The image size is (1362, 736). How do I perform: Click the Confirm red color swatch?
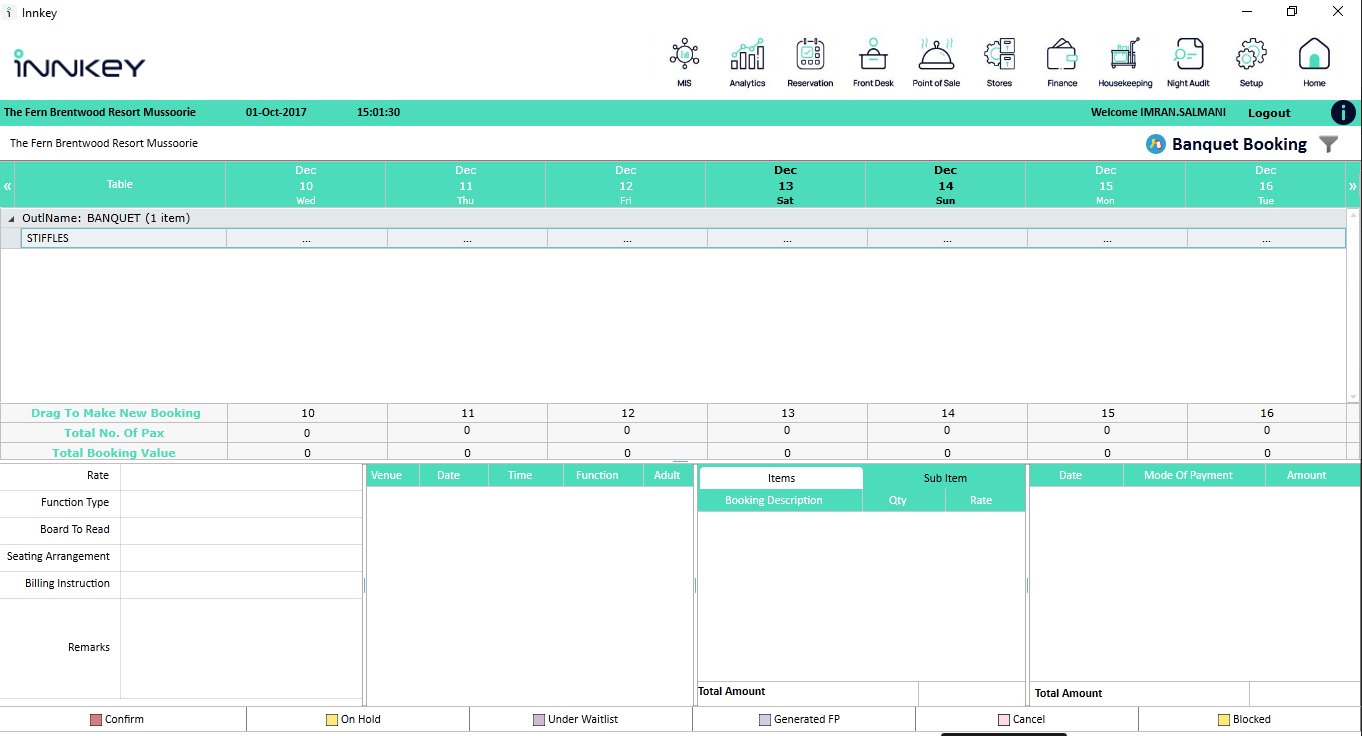point(96,720)
